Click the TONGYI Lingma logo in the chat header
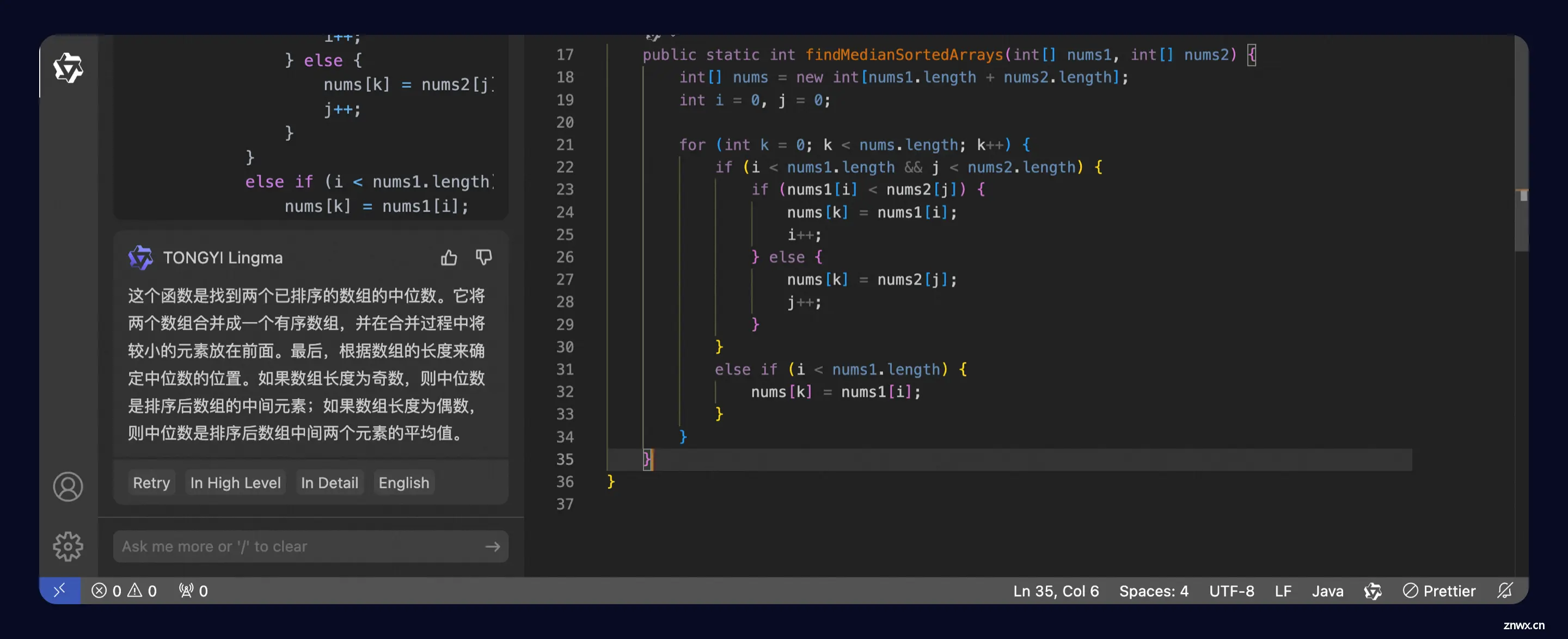The height and width of the screenshot is (639, 1568). click(x=140, y=257)
